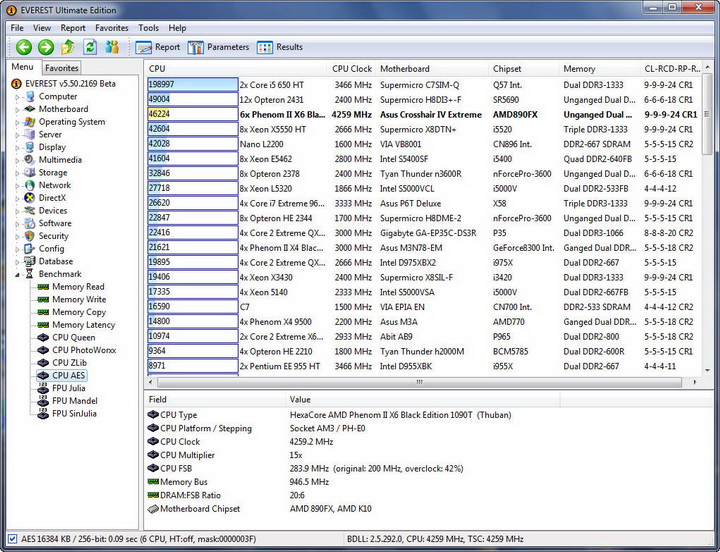This screenshot has height=552, width=720.
Task: Click the 49004 result bar
Action: coord(193,99)
